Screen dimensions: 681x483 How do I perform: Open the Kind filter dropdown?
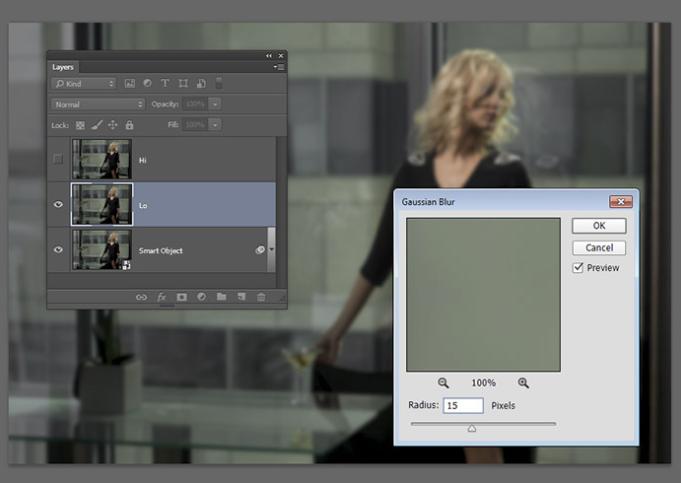click(84, 84)
